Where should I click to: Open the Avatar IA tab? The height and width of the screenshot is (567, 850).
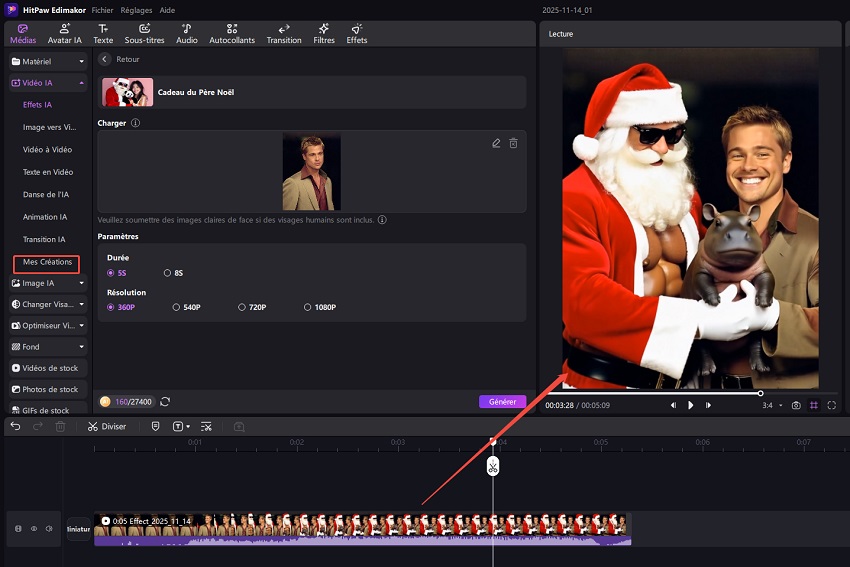(x=65, y=34)
